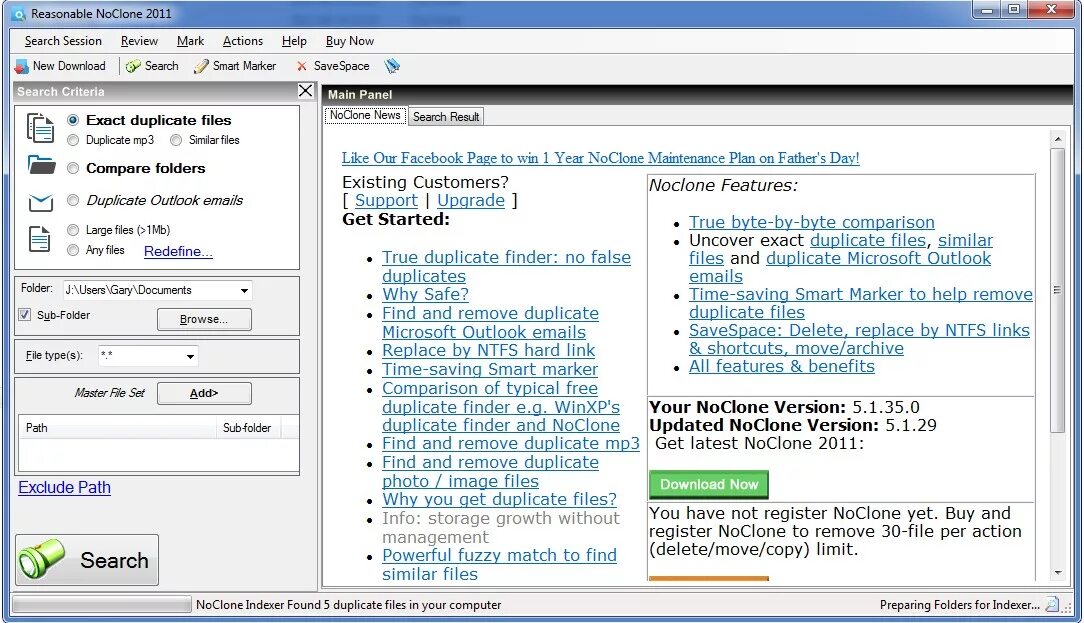Open Replace by NTFS hard link
Viewport: 1084px width, 623px height.
coord(488,350)
